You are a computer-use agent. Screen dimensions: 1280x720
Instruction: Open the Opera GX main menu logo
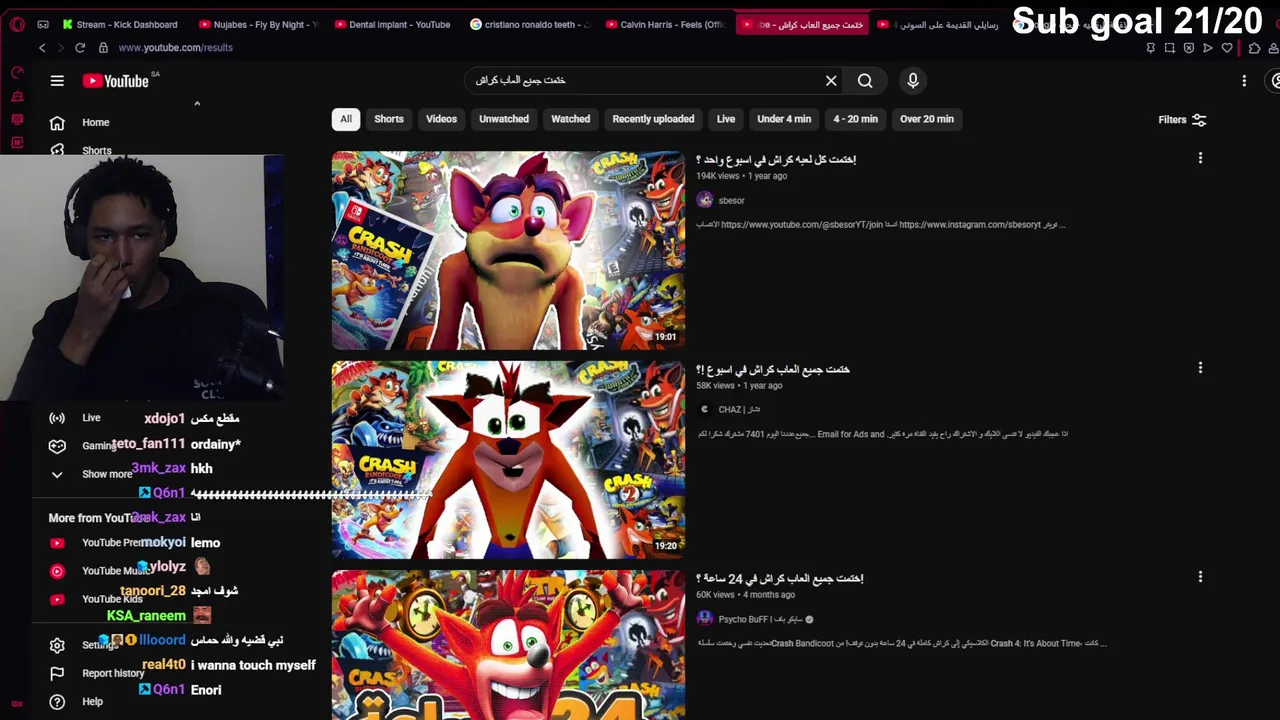tap(17, 24)
